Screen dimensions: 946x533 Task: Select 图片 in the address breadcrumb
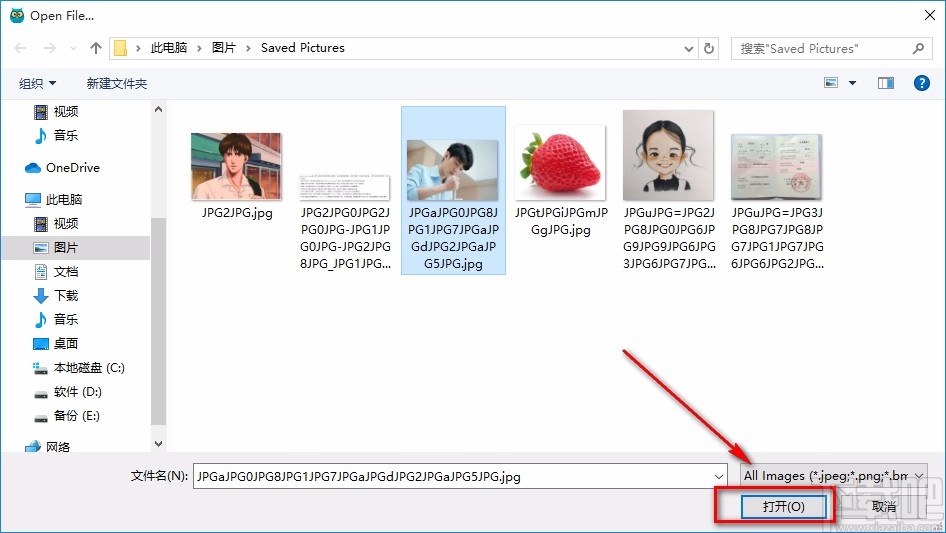point(224,48)
